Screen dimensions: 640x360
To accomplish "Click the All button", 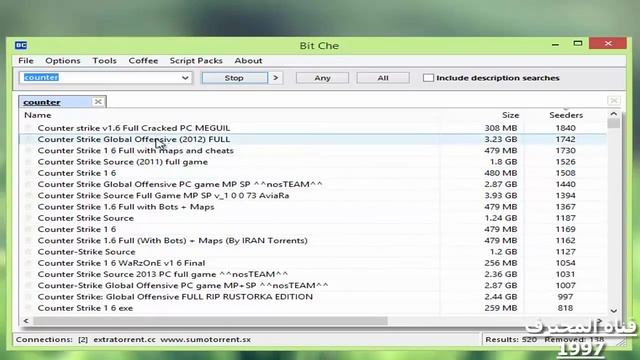I will (383, 78).
